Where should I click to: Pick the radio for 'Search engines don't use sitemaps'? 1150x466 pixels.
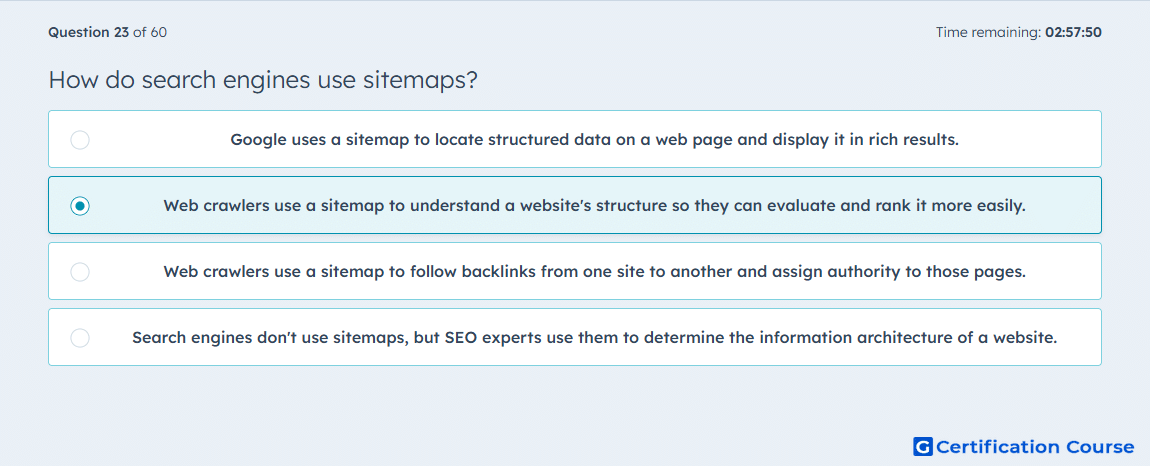click(80, 338)
